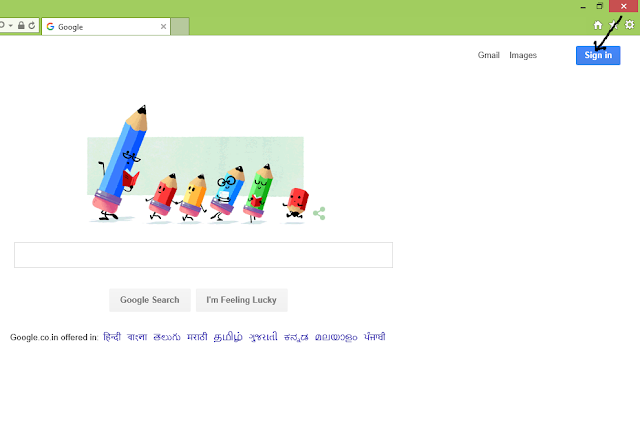
Task: Expand the address bar search dropdown arrow
Action: (11, 25)
